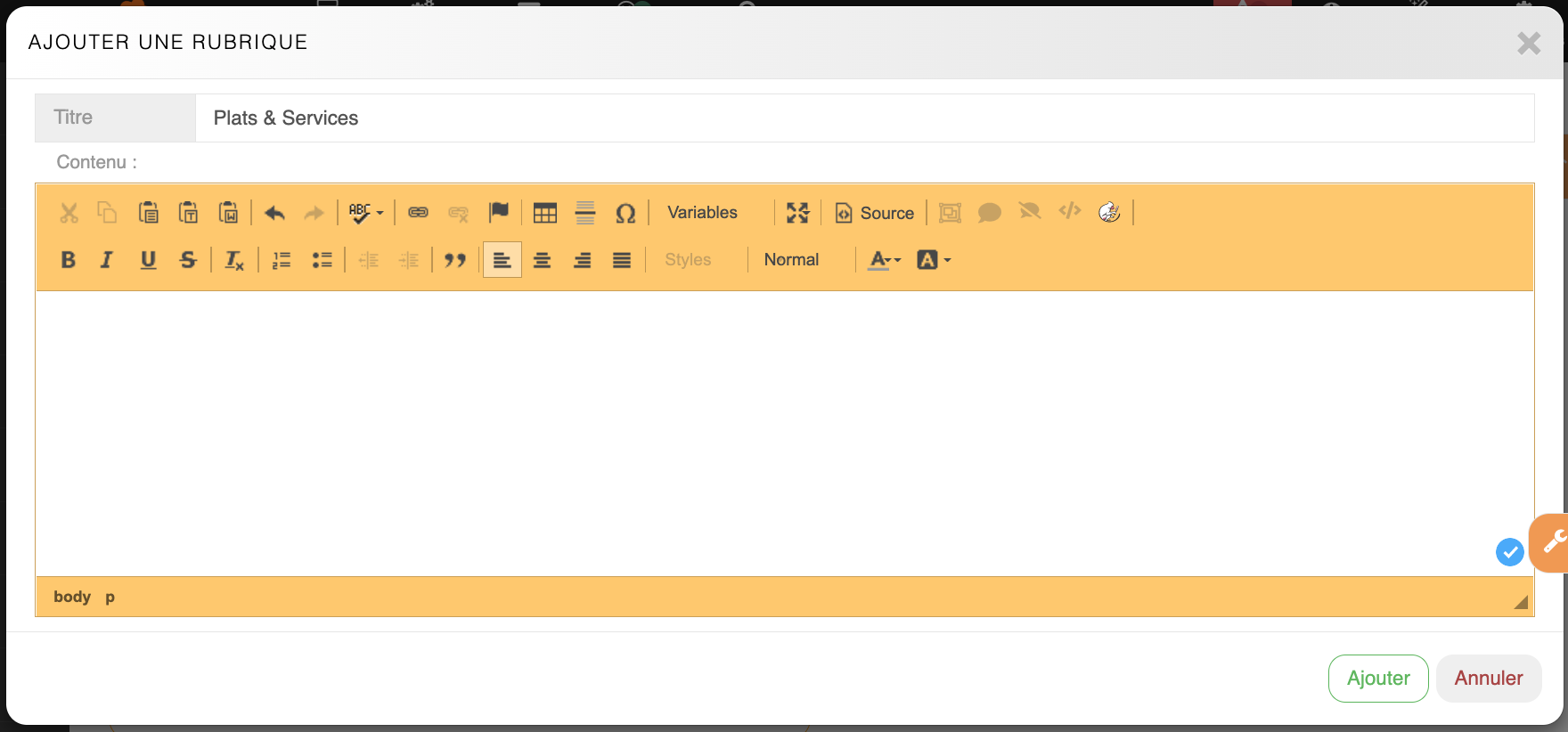Select the body element in path bar
The width and height of the screenshot is (1568, 732).
tap(72, 597)
